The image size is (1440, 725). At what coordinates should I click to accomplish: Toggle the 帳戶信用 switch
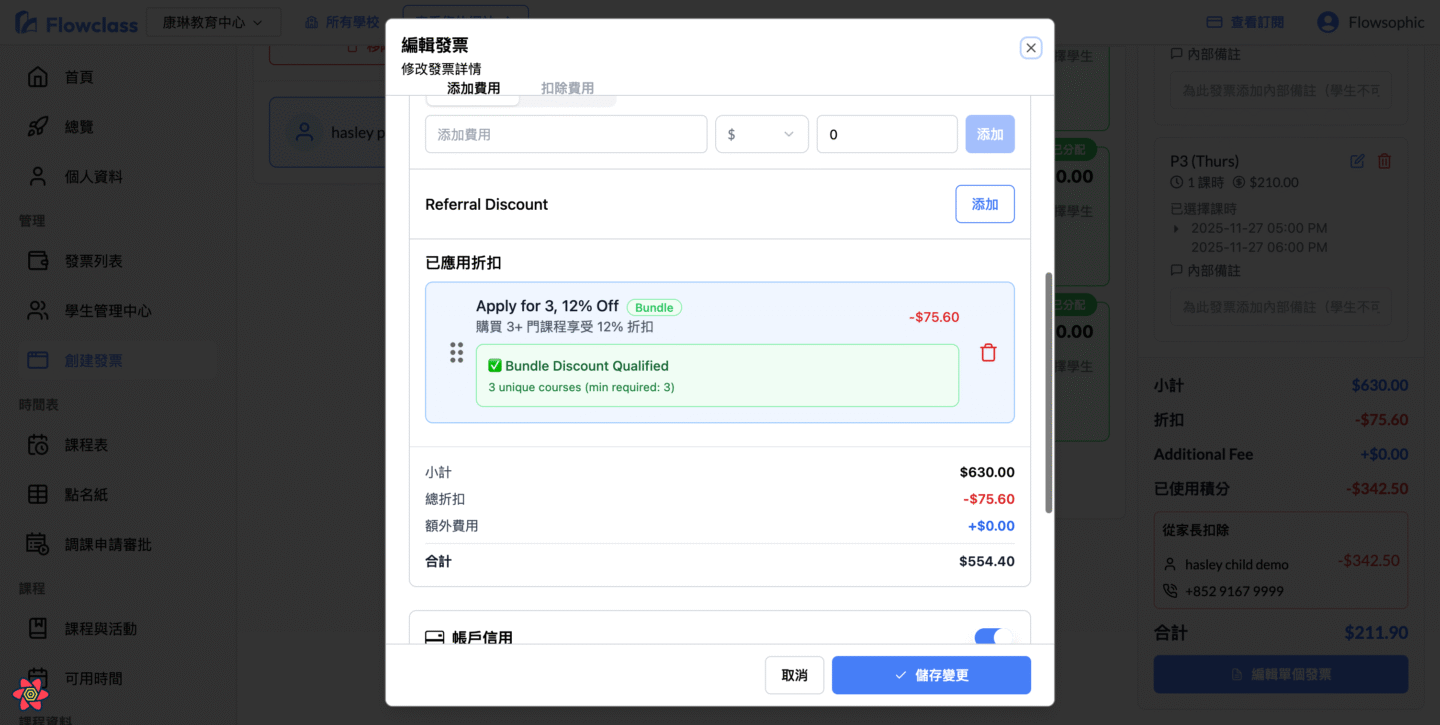(x=993, y=637)
